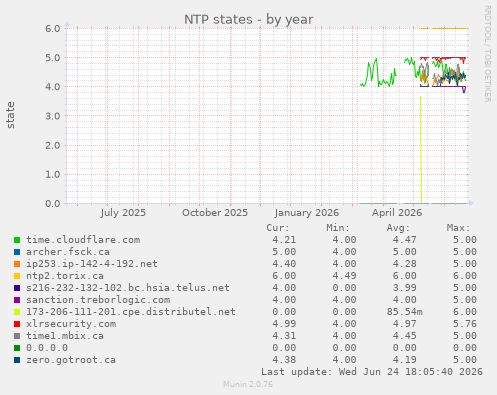Click the January 2026 x-axis label
The width and height of the screenshot is (497, 395).
coord(307,213)
